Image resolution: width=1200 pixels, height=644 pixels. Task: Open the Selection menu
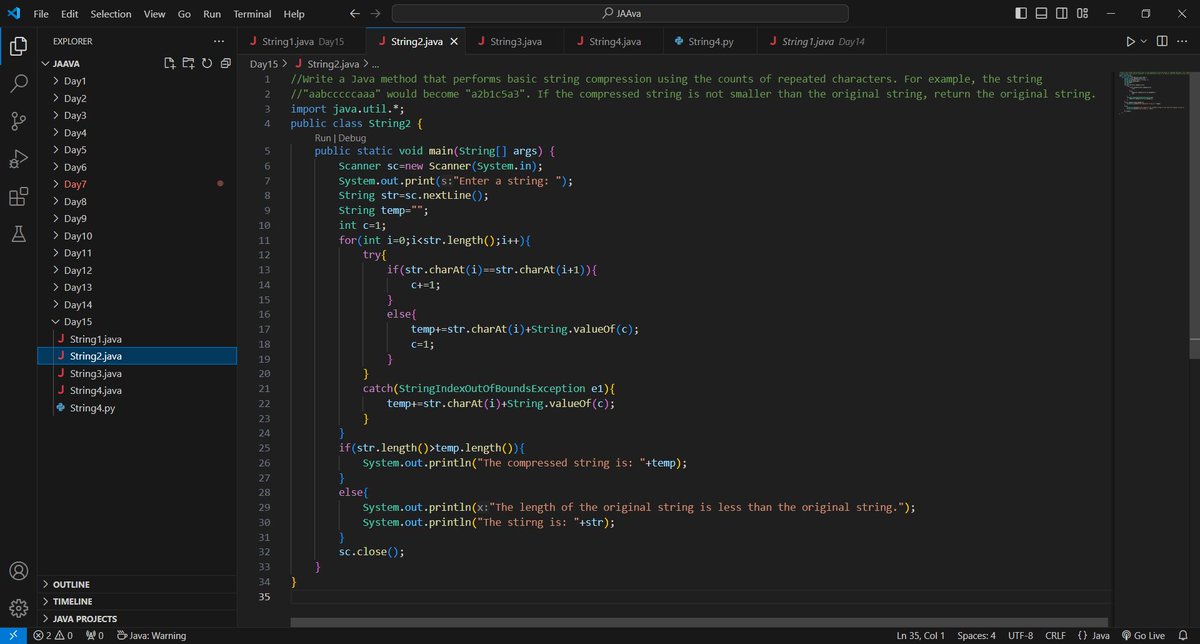click(111, 14)
